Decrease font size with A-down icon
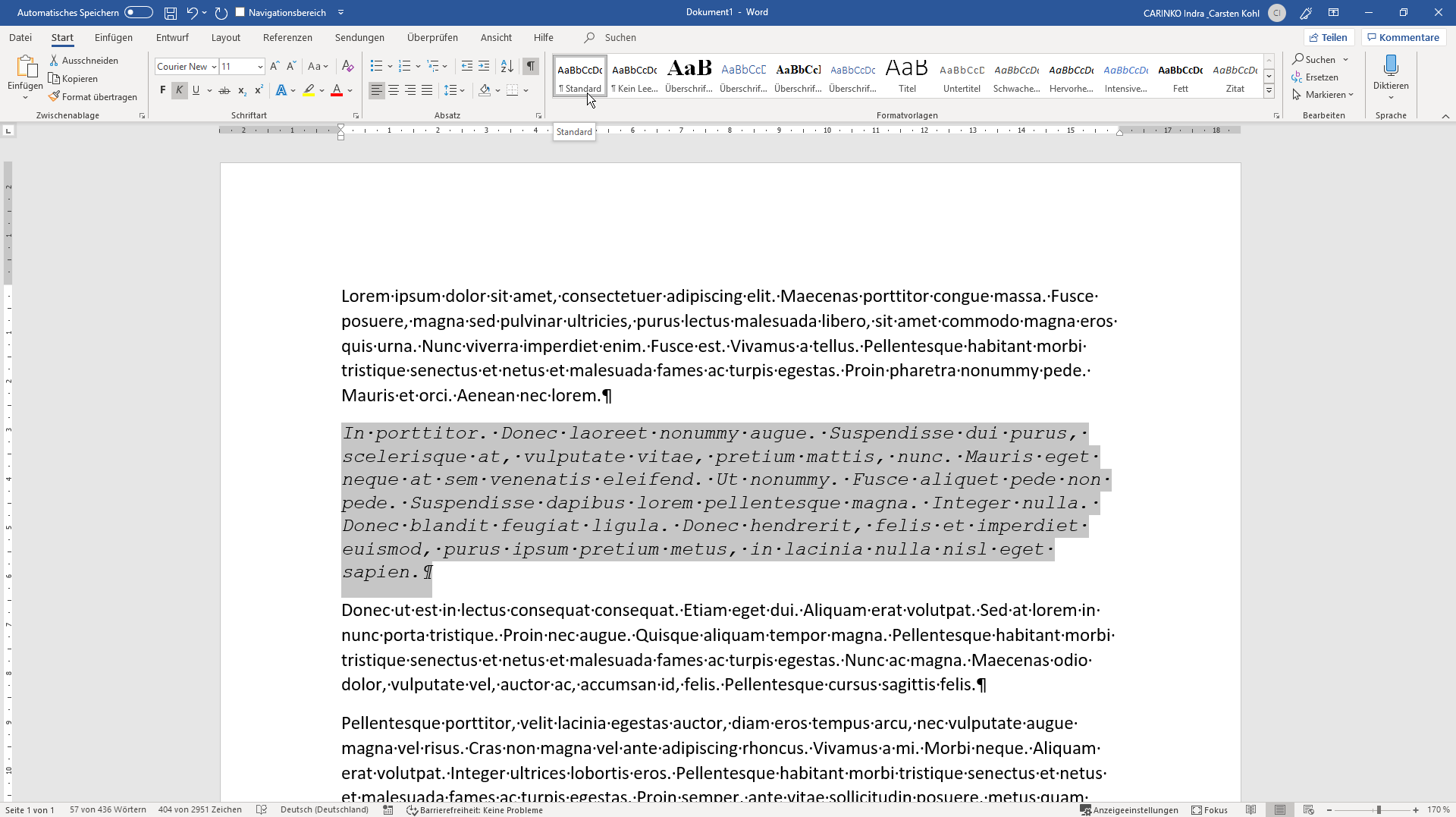1456x817 pixels. 291,66
